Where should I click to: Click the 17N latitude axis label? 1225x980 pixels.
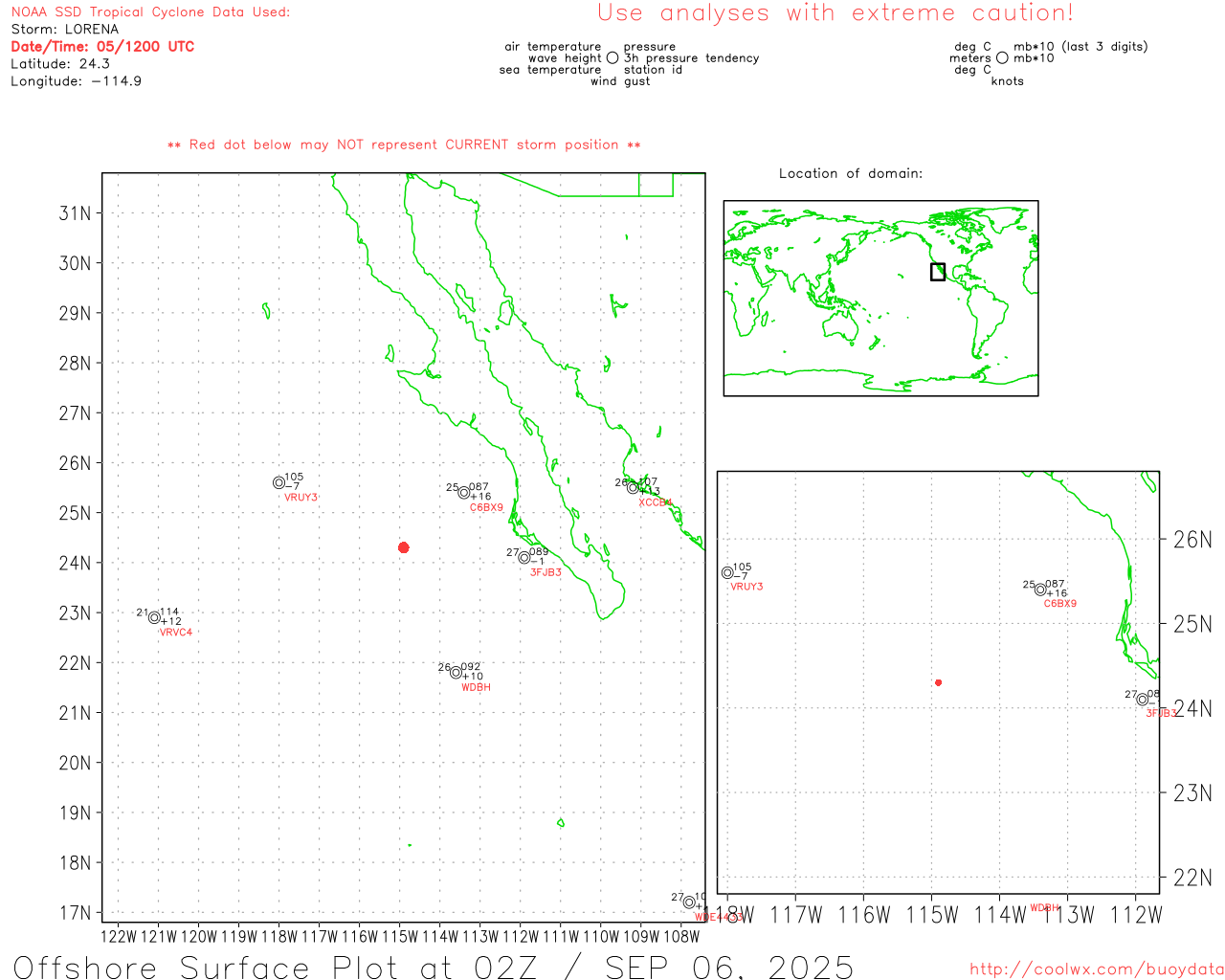tap(76, 913)
